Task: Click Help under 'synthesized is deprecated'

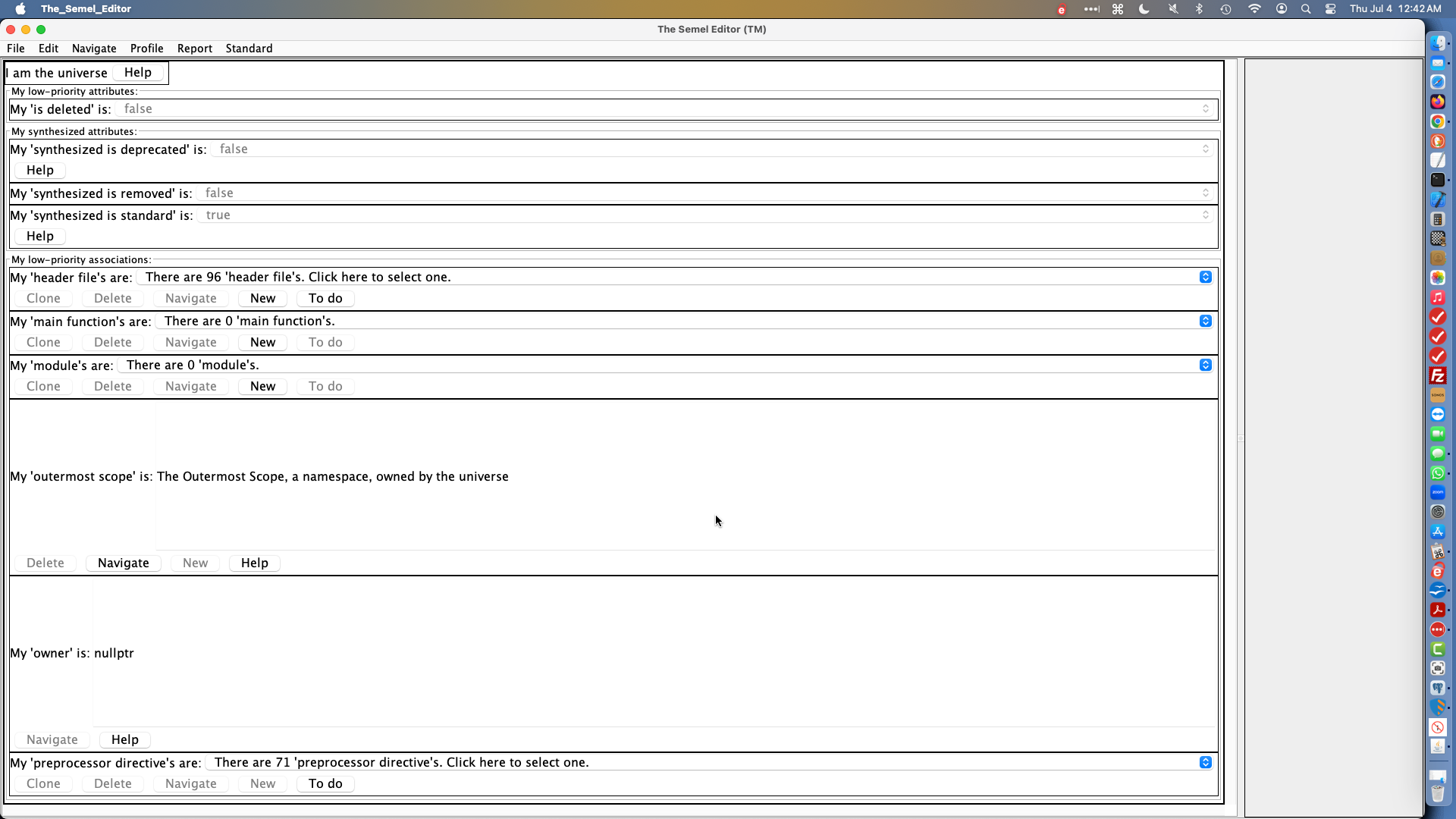Action: (40, 171)
